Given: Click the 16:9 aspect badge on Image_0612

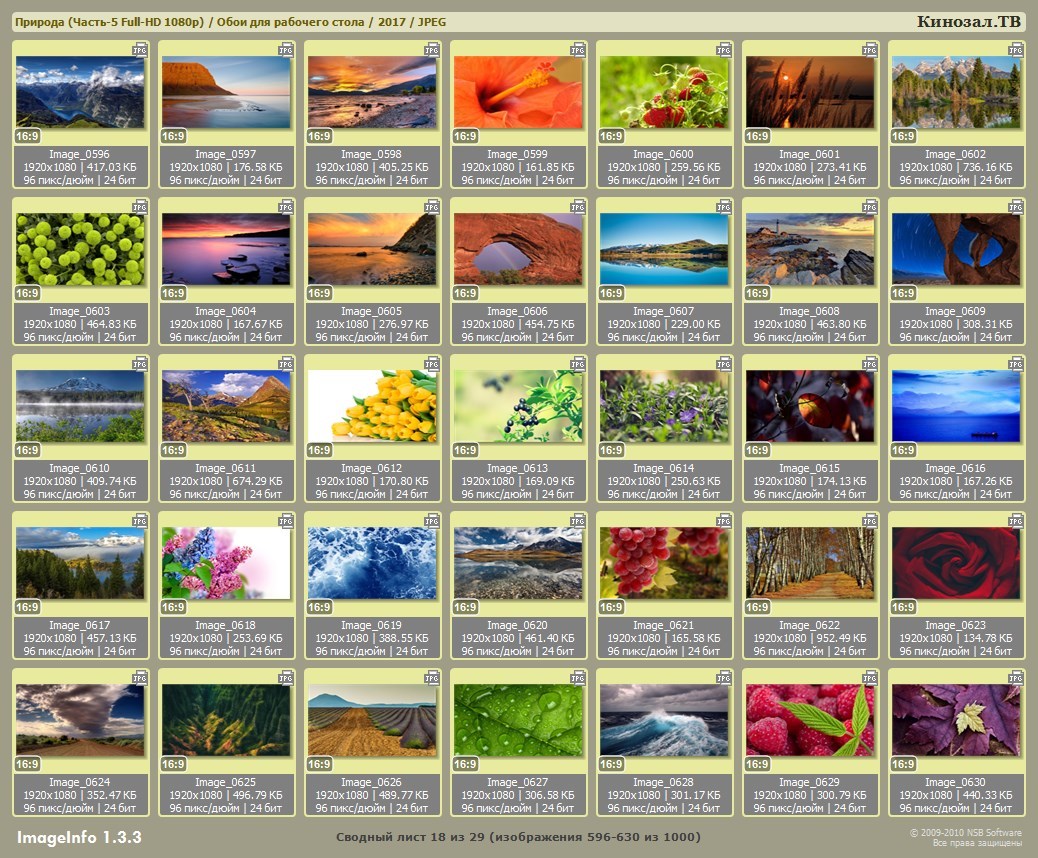Looking at the screenshot, I should point(319,450).
